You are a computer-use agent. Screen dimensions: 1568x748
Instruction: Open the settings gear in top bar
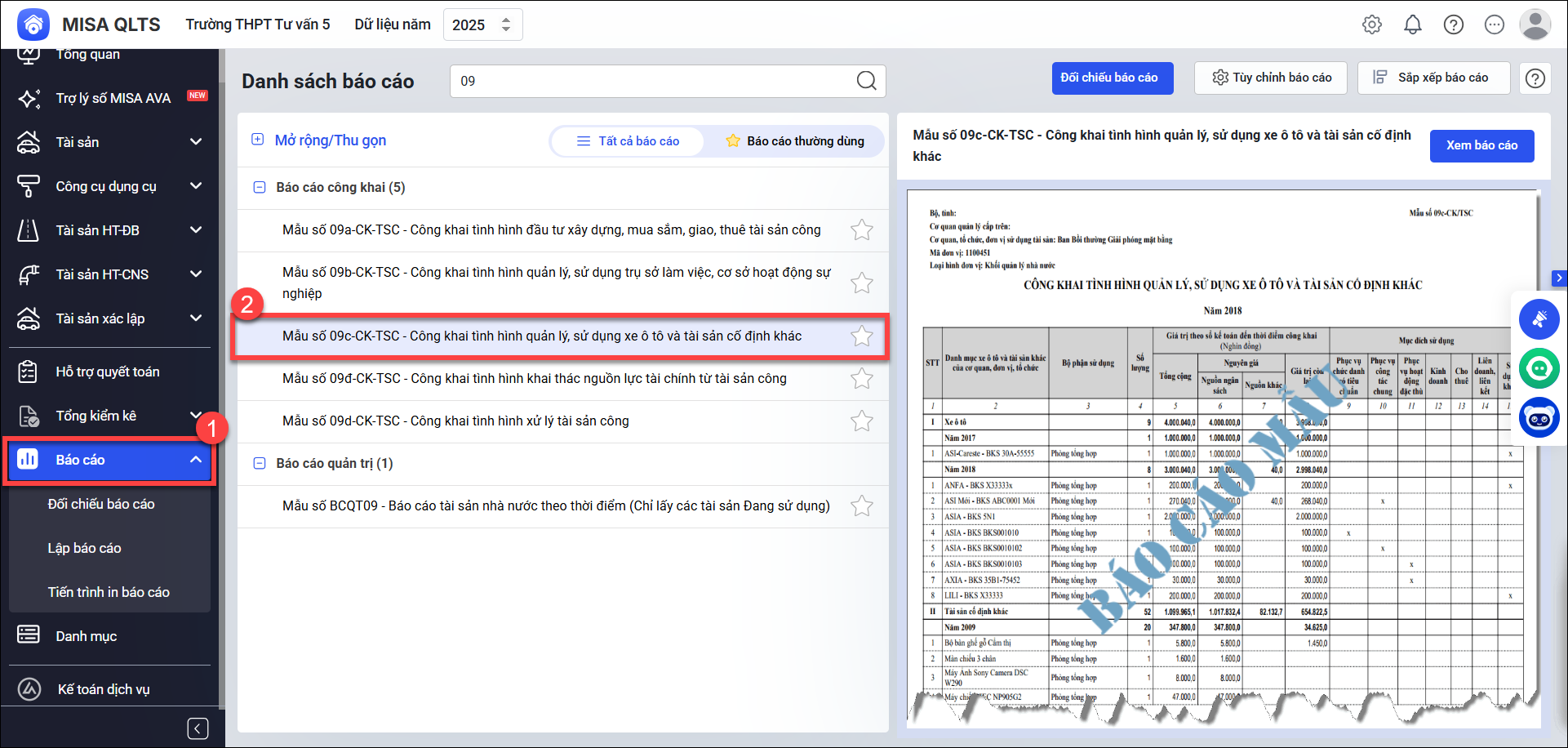(1372, 24)
